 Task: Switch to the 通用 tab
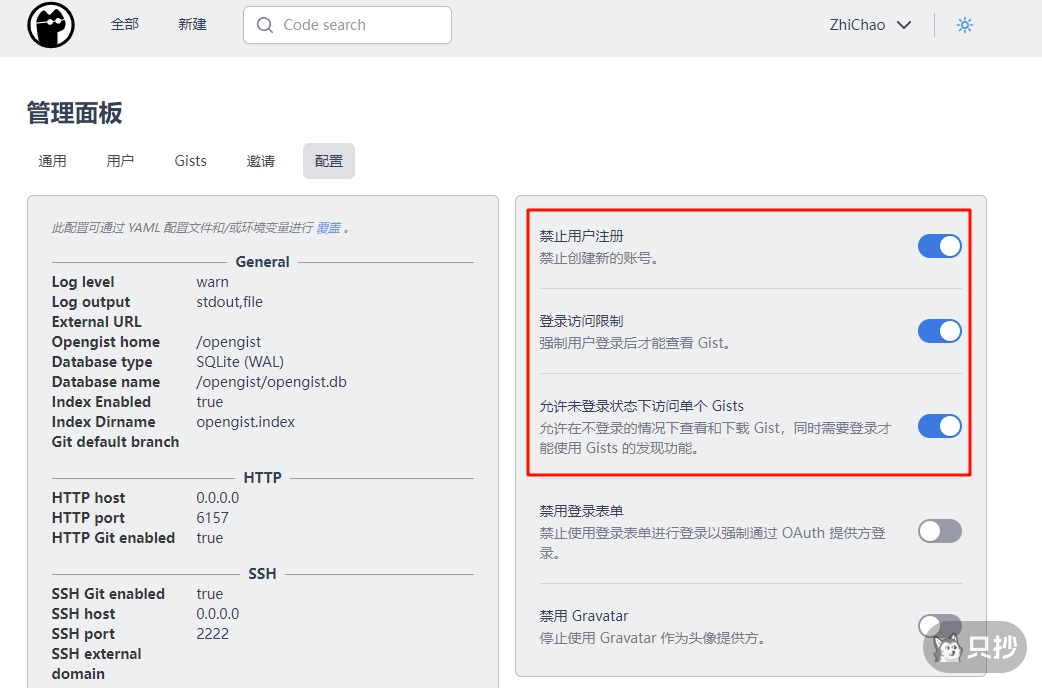pyautogui.click(x=52, y=161)
